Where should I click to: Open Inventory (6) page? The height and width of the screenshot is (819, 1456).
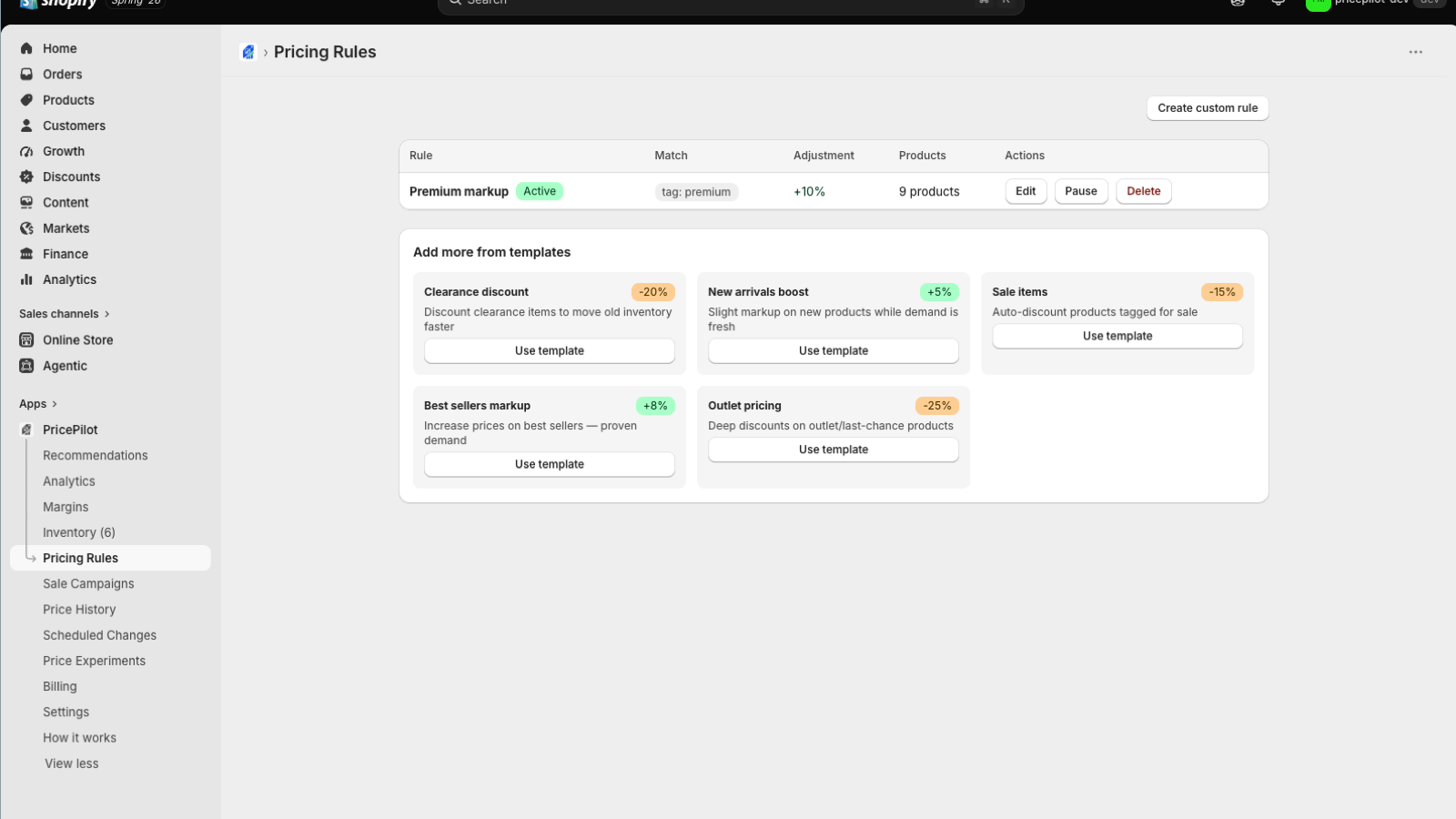click(x=79, y=532)
